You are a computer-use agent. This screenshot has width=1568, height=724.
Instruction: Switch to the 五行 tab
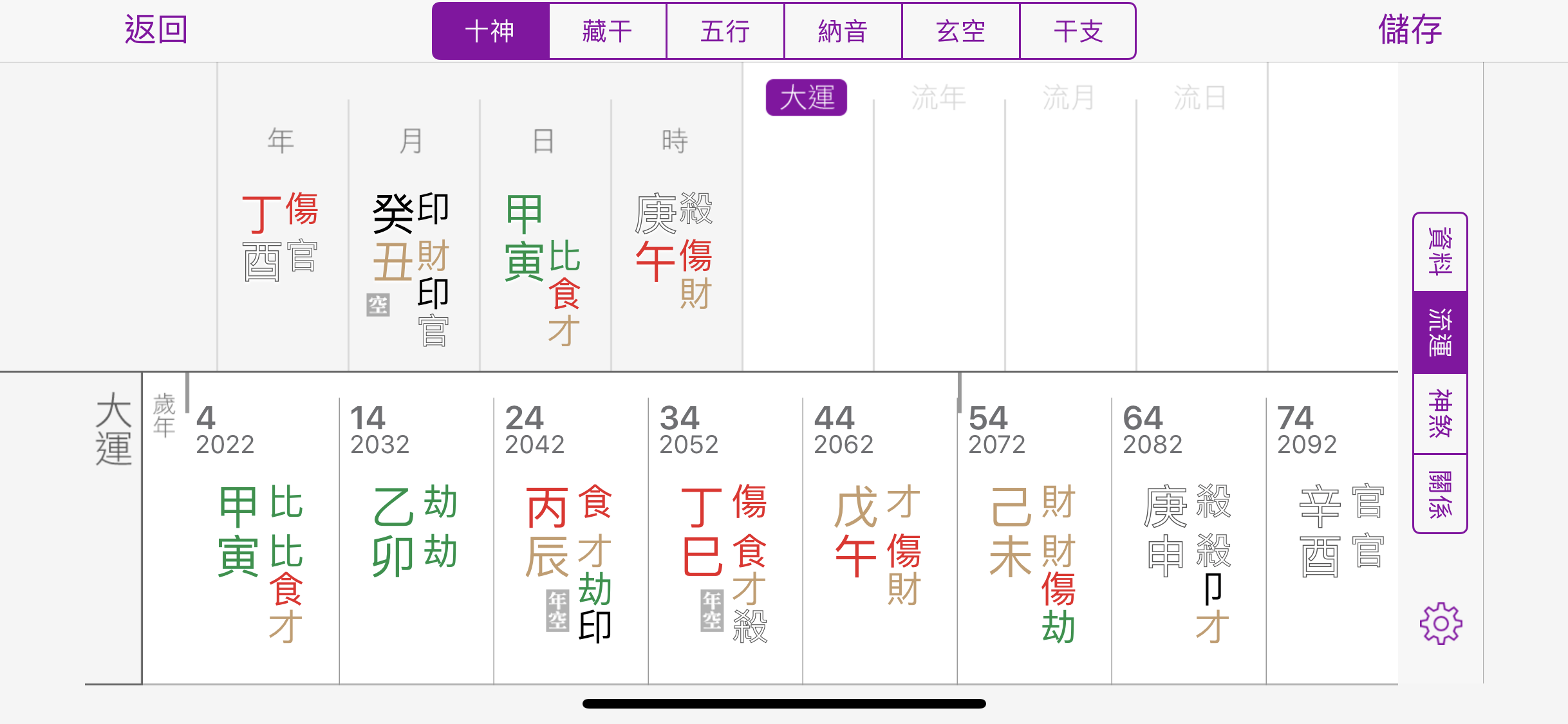pos(725,31)
